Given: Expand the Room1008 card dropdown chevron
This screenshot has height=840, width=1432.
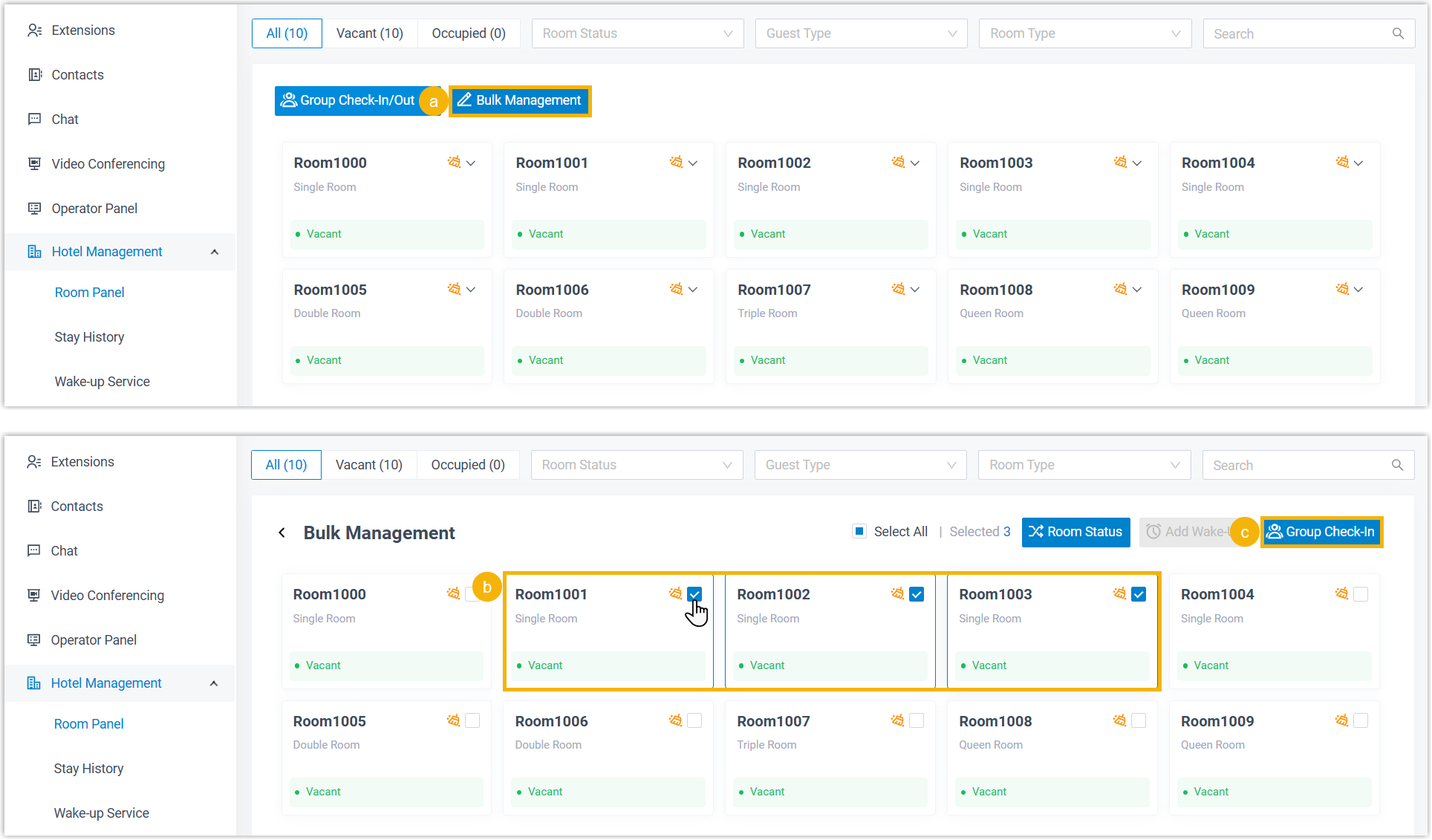Looking at the screenshot, I should (1136, 290).
